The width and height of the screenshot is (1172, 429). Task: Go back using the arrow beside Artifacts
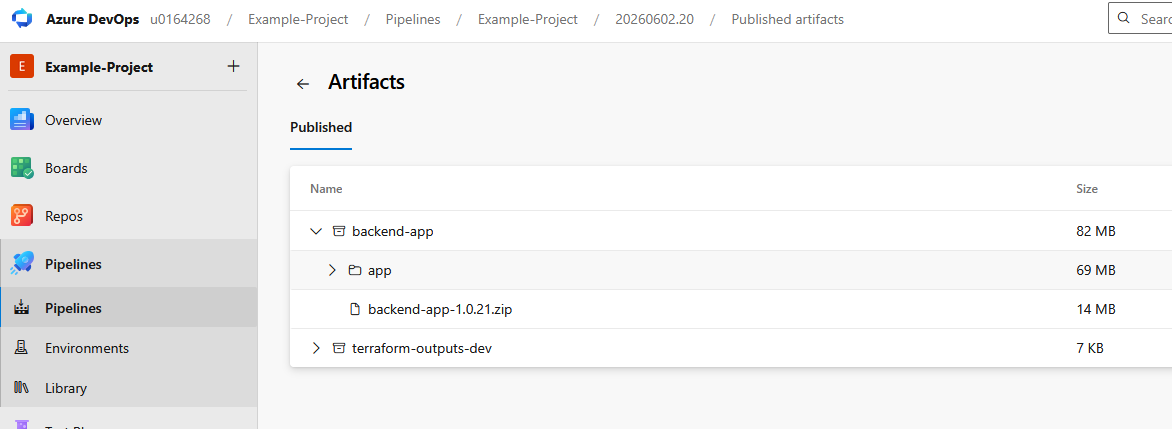pos(302,84)
